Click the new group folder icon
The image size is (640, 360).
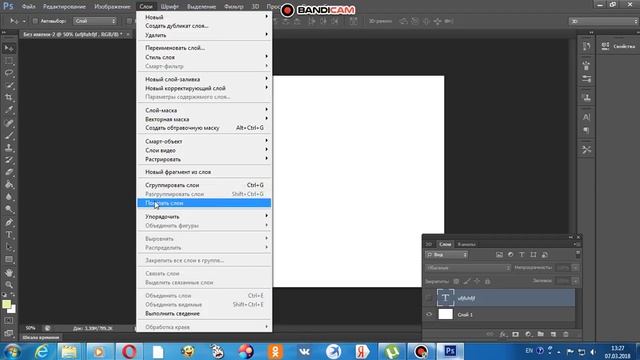(x=540, y=334)
